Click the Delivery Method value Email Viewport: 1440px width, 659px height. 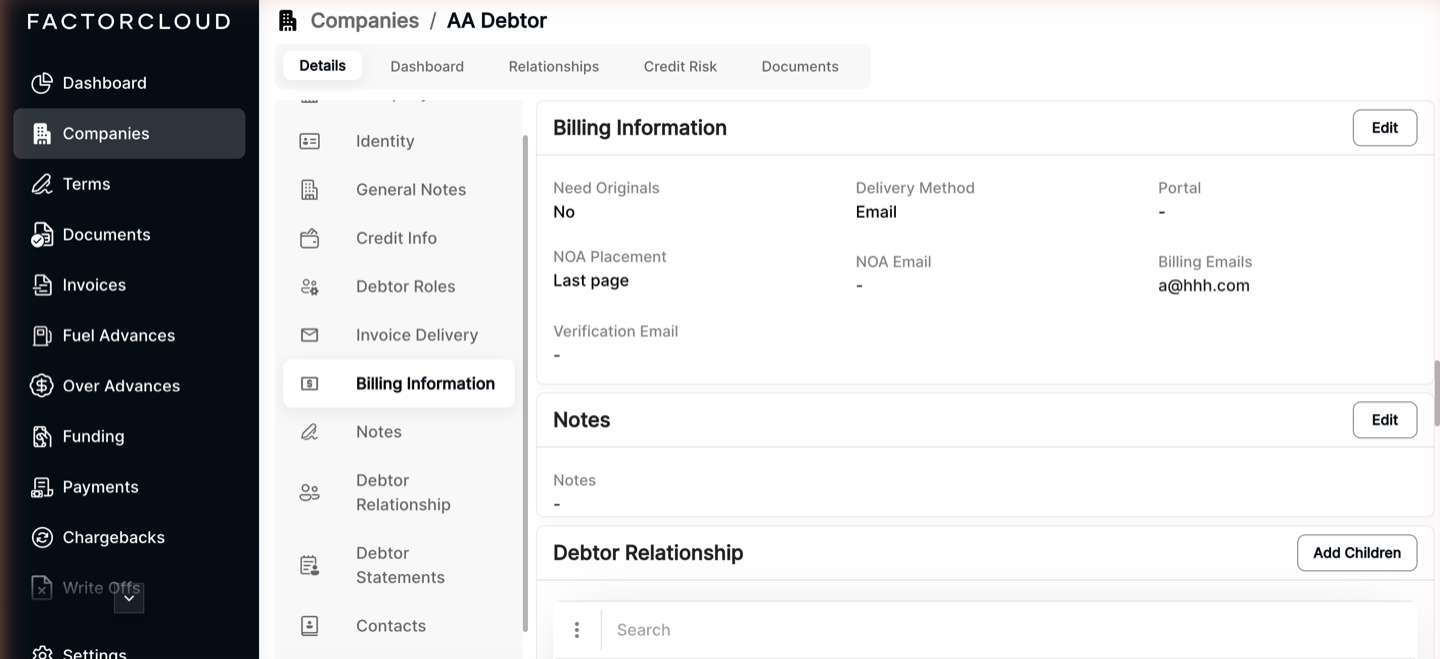(x=876, y=212)
